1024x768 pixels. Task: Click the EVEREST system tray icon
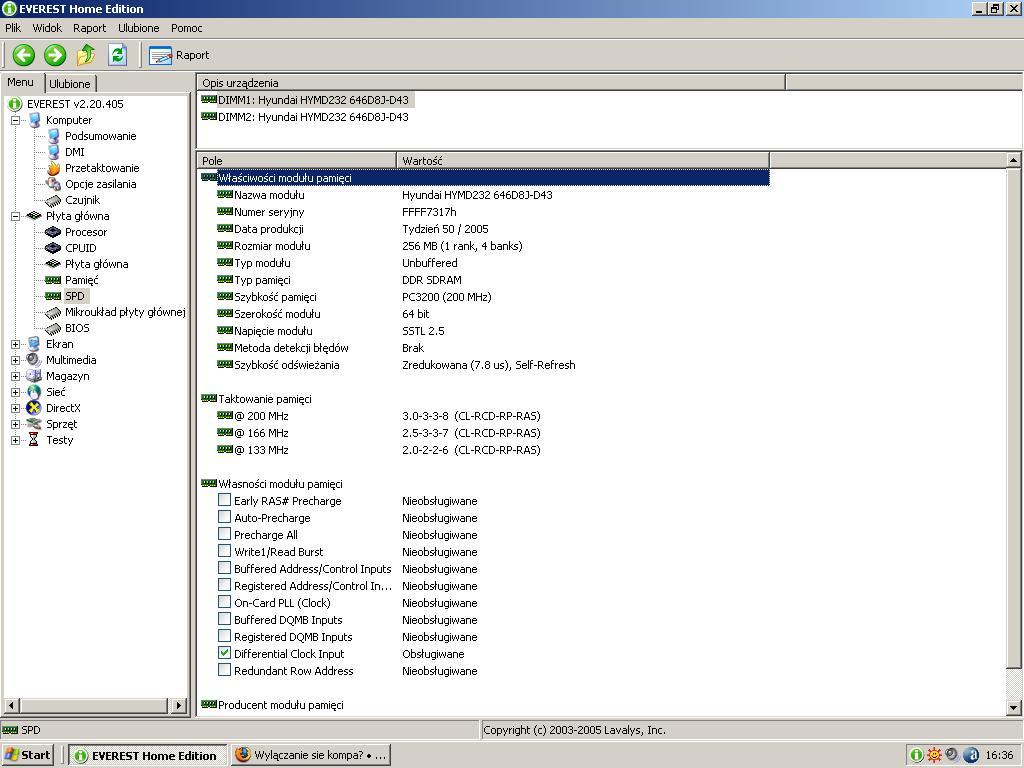coord(917,755)
